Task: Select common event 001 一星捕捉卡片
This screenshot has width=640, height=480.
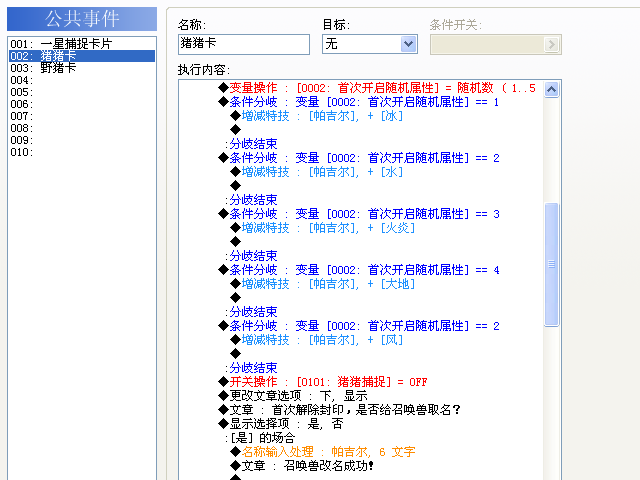Action: [x=82, y=44]
